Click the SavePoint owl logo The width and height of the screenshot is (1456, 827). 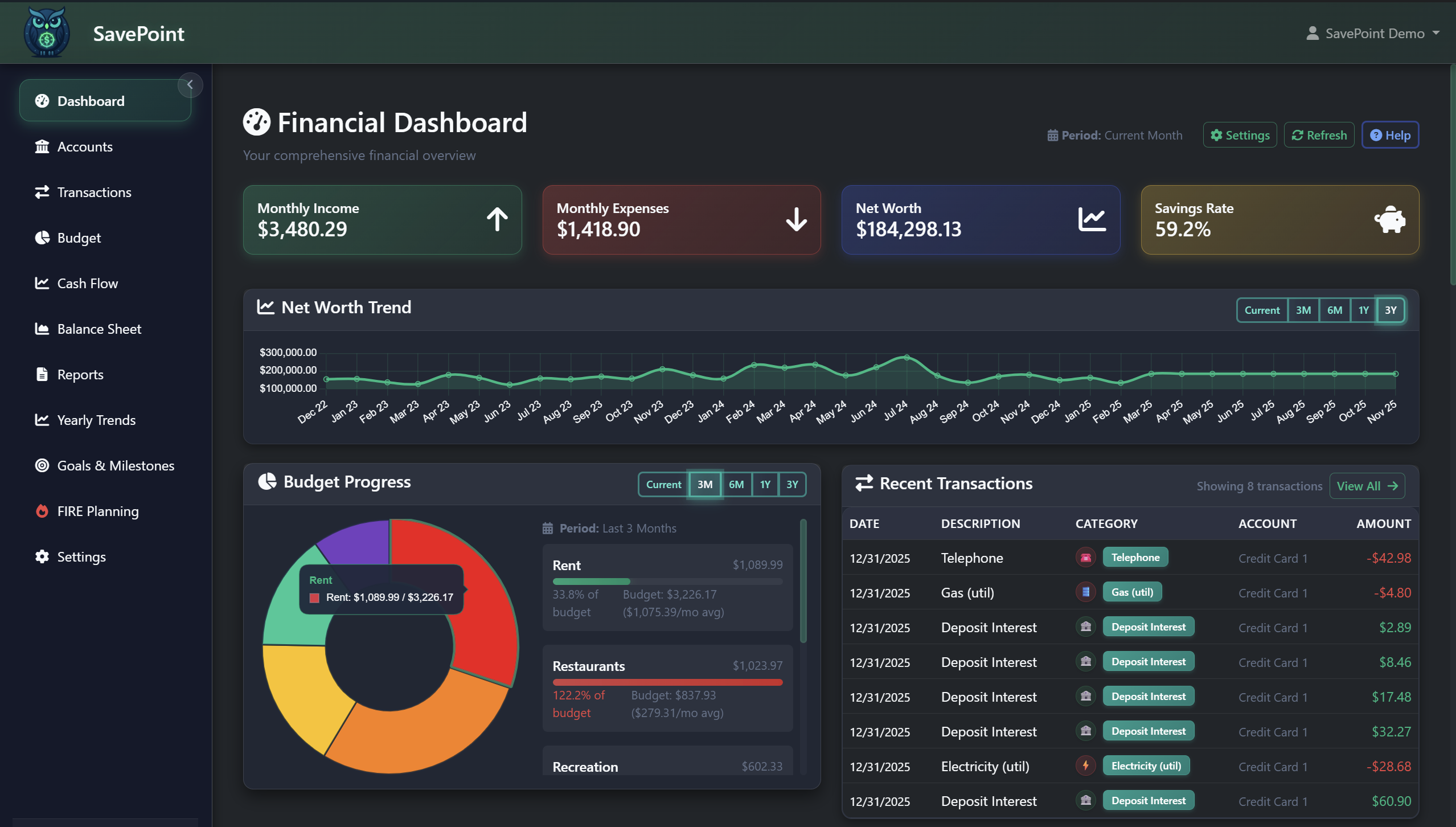[47, 32]
